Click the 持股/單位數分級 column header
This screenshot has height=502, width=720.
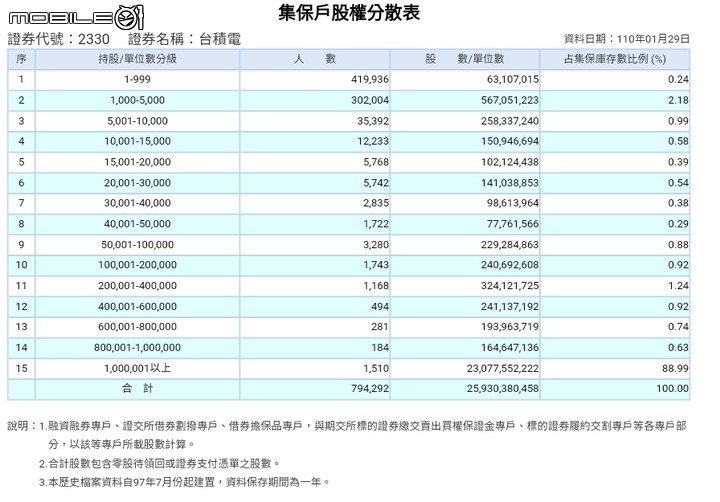(x=137, y=59)
